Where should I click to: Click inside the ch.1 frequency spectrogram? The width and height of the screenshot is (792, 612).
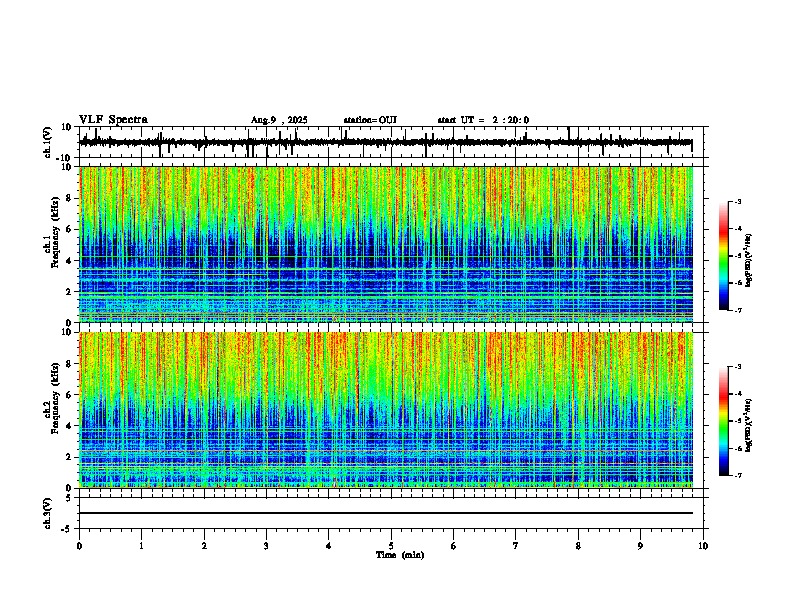point(386,244)
